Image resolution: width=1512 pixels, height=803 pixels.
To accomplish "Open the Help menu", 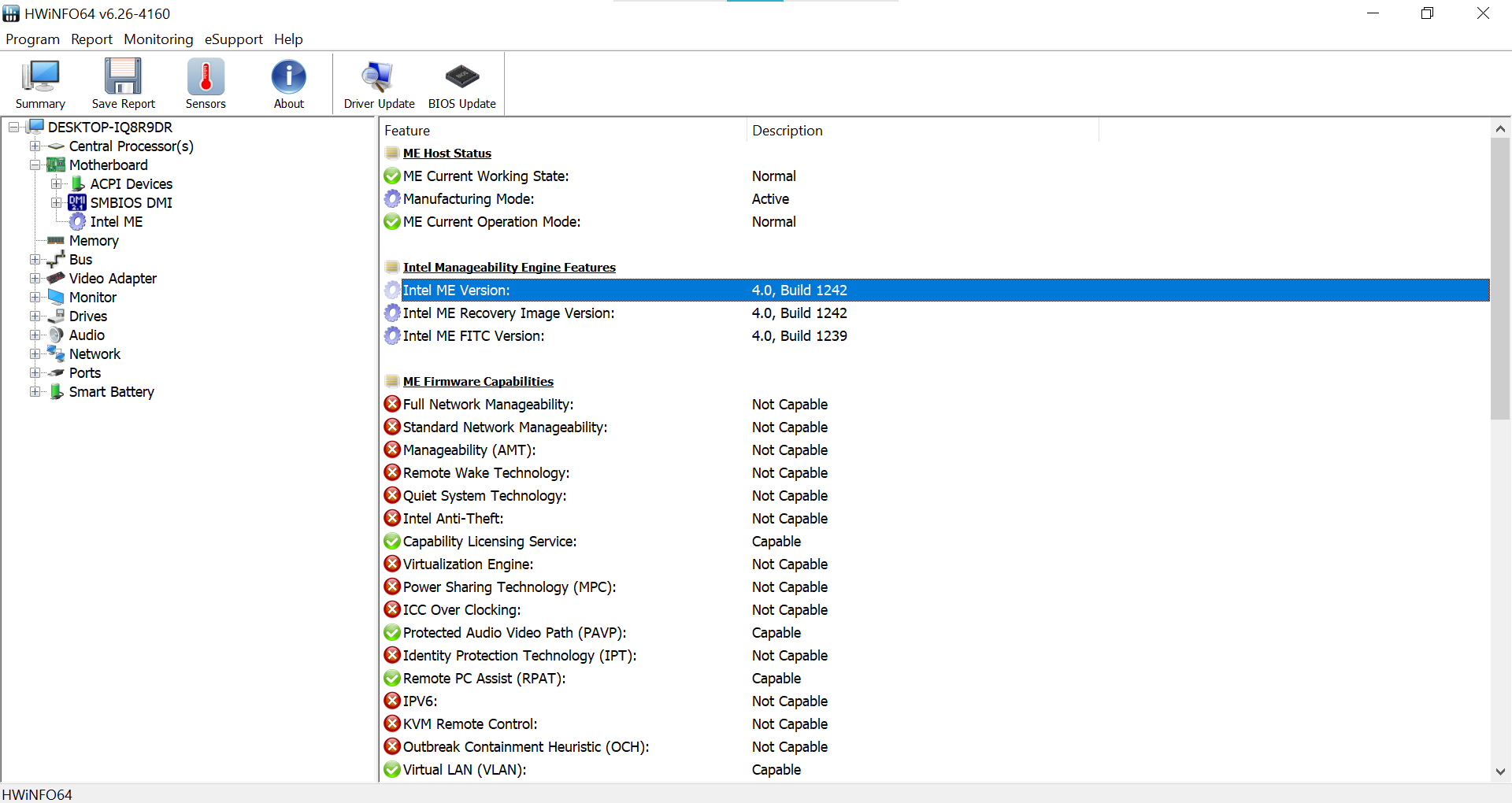I will [288, 39].
